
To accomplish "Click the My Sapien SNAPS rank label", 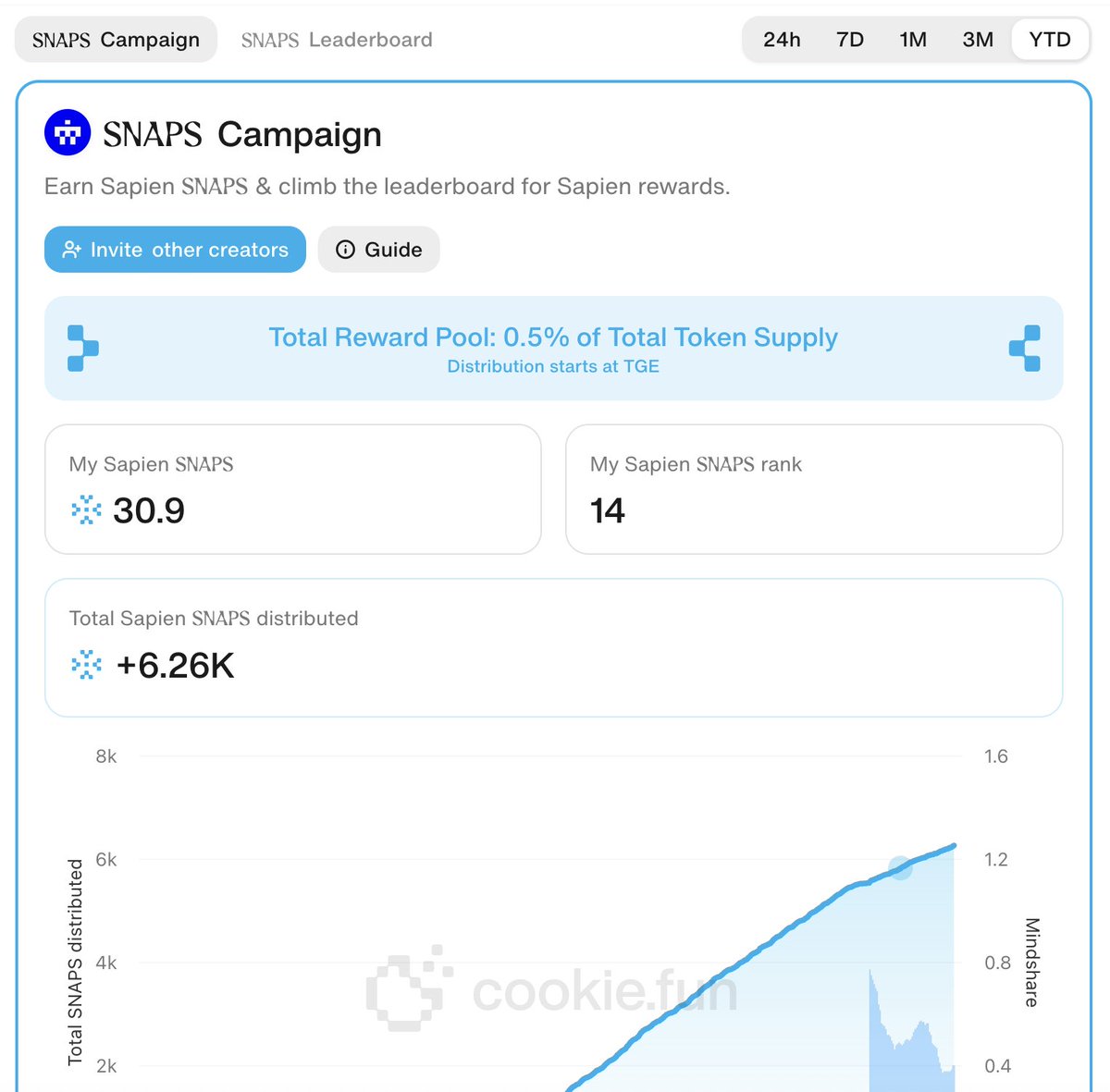I will click(696, 464).
